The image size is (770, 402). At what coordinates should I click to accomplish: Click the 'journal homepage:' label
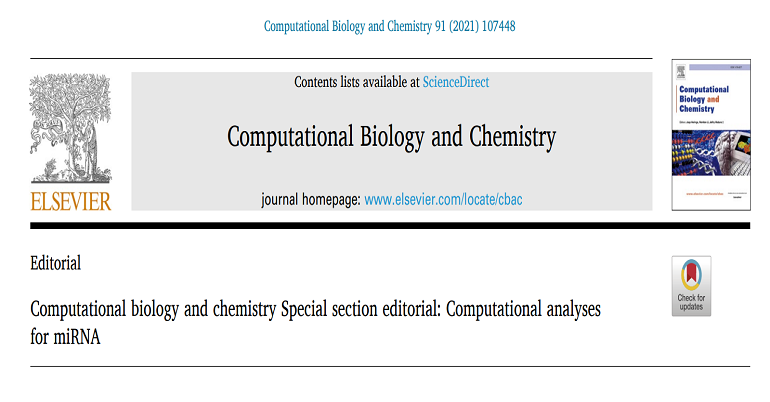click(x=309, y=200)
